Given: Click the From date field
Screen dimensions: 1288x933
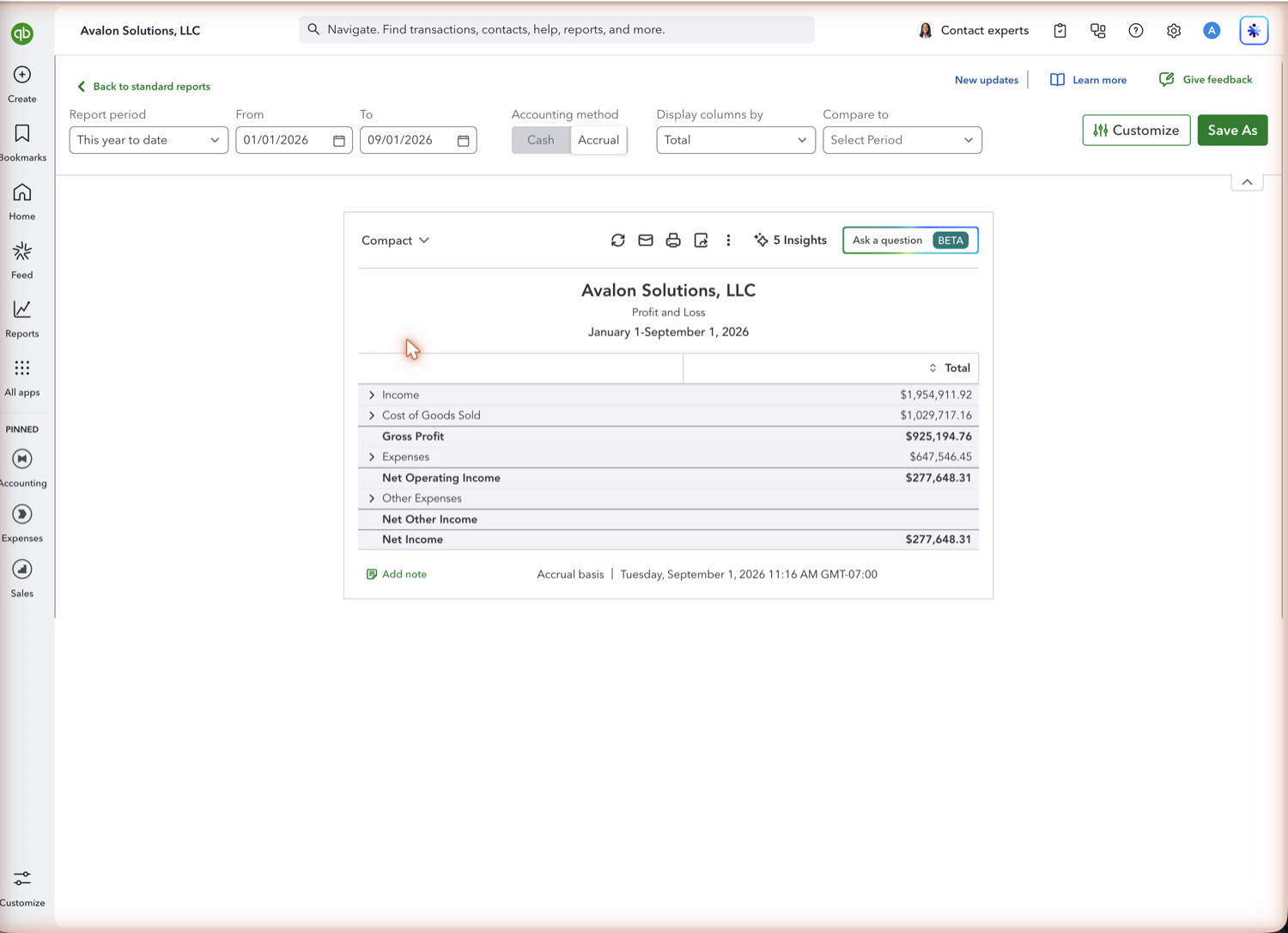Looking at the screenshot, I should pos(294,140).
